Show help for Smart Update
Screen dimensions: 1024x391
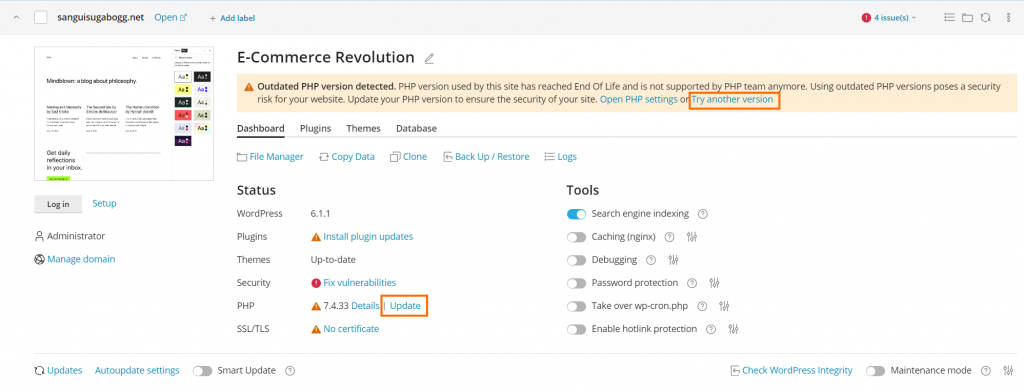[x=290, y=371]
